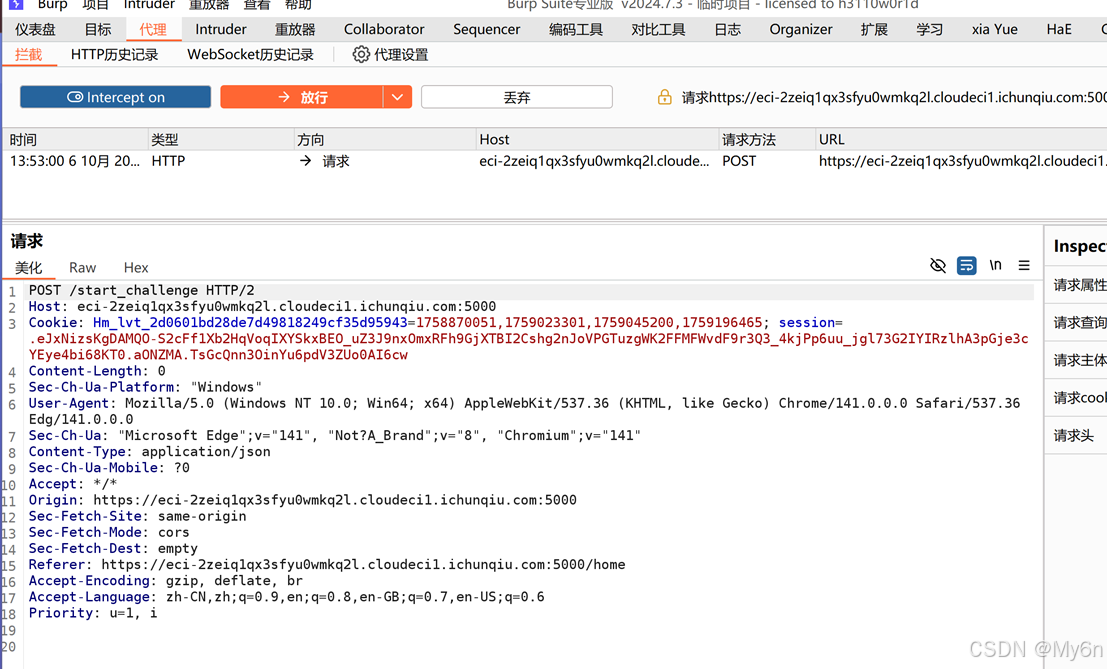1107x669 pixels.
Task: Open the proxy settings gear icon
Action: click(361, 54)
